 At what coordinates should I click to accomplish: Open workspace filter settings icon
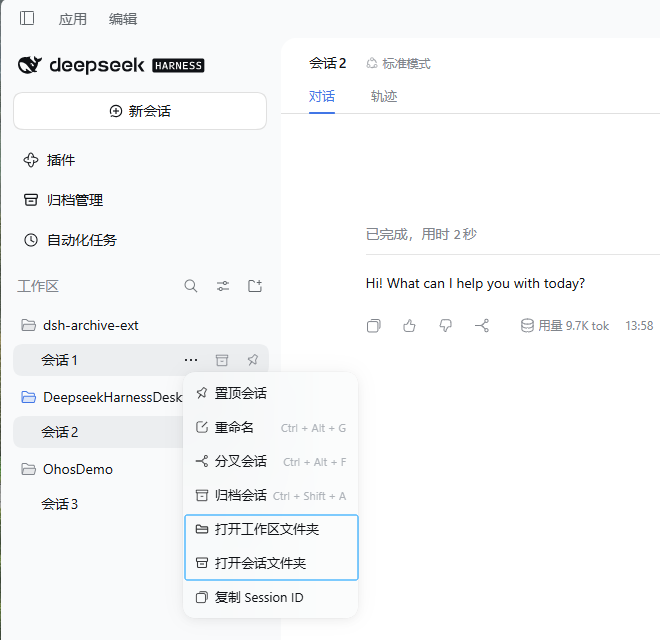click(223, 286)
